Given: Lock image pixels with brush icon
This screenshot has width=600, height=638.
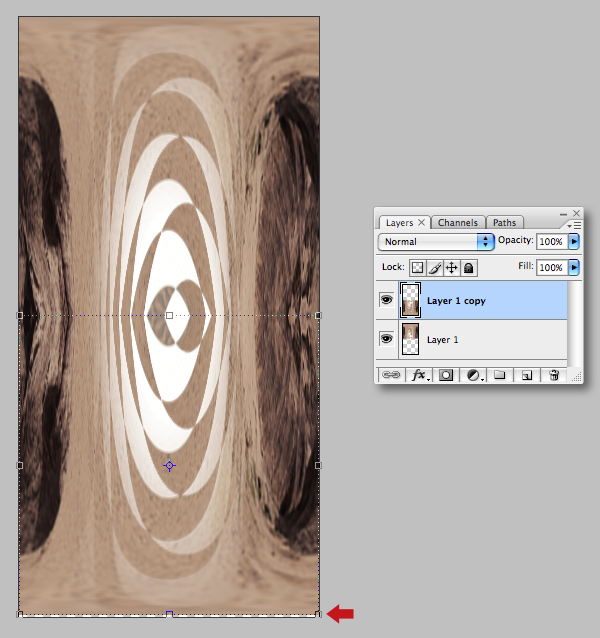Looking at the screenshot, I should 434,268.
